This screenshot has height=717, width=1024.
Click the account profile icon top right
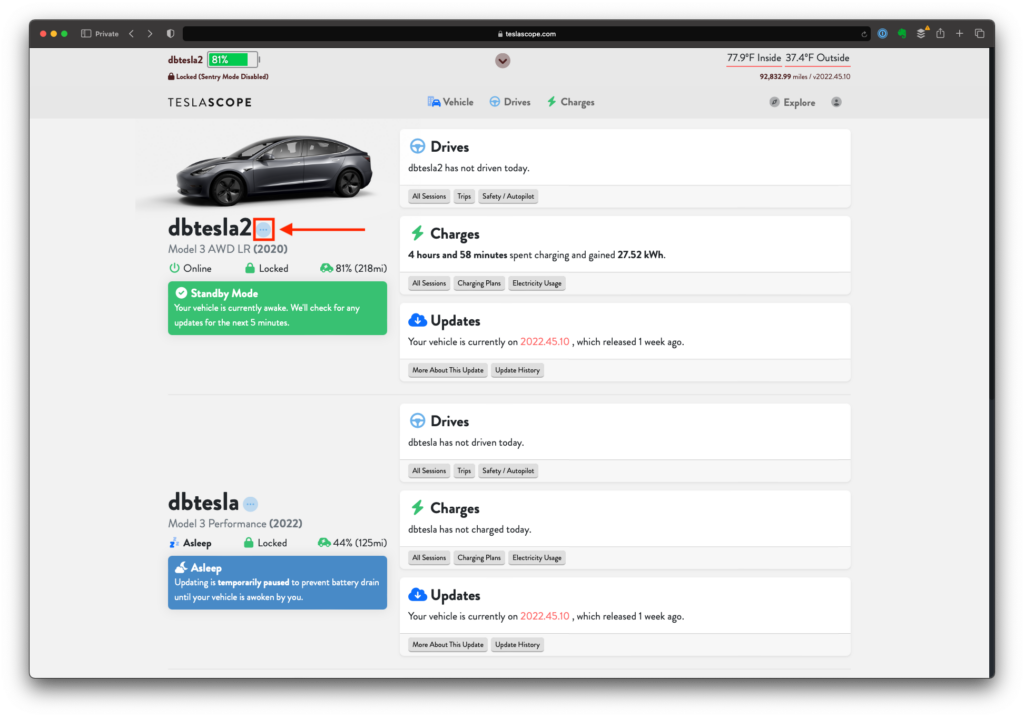(836, 101)
